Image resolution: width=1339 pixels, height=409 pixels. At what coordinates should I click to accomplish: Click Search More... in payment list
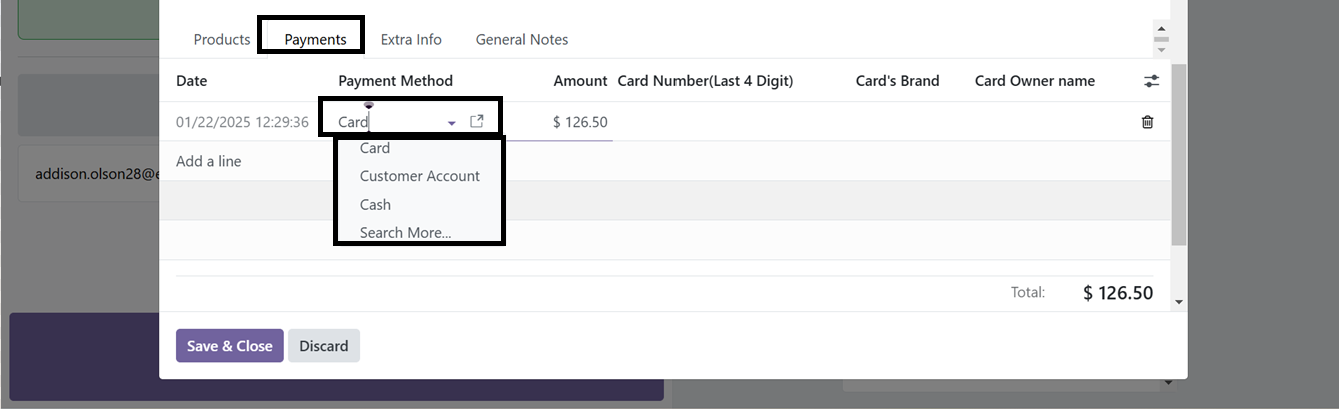tap(405, 232)
